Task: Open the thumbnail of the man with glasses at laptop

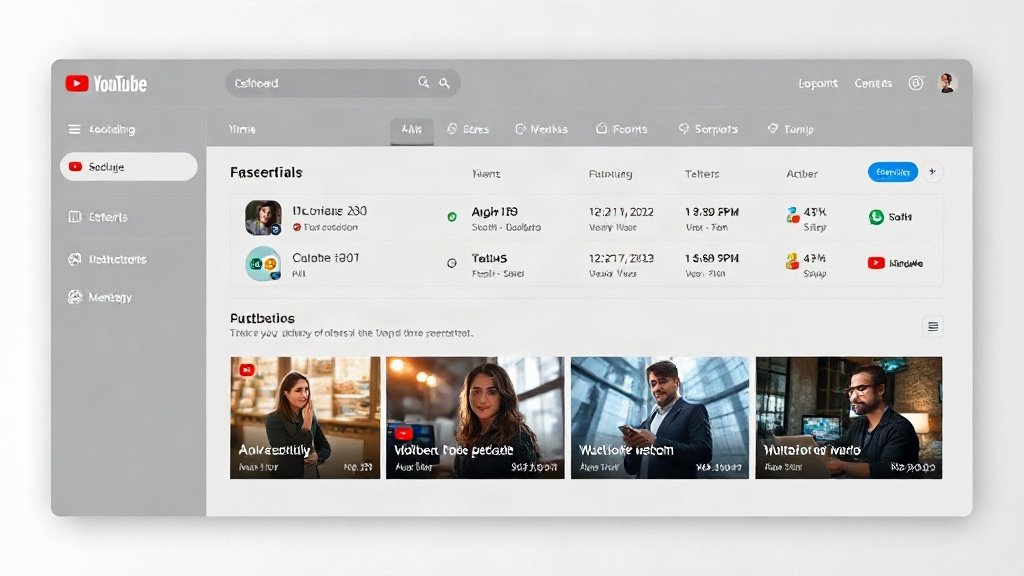Action: point(848,417)
